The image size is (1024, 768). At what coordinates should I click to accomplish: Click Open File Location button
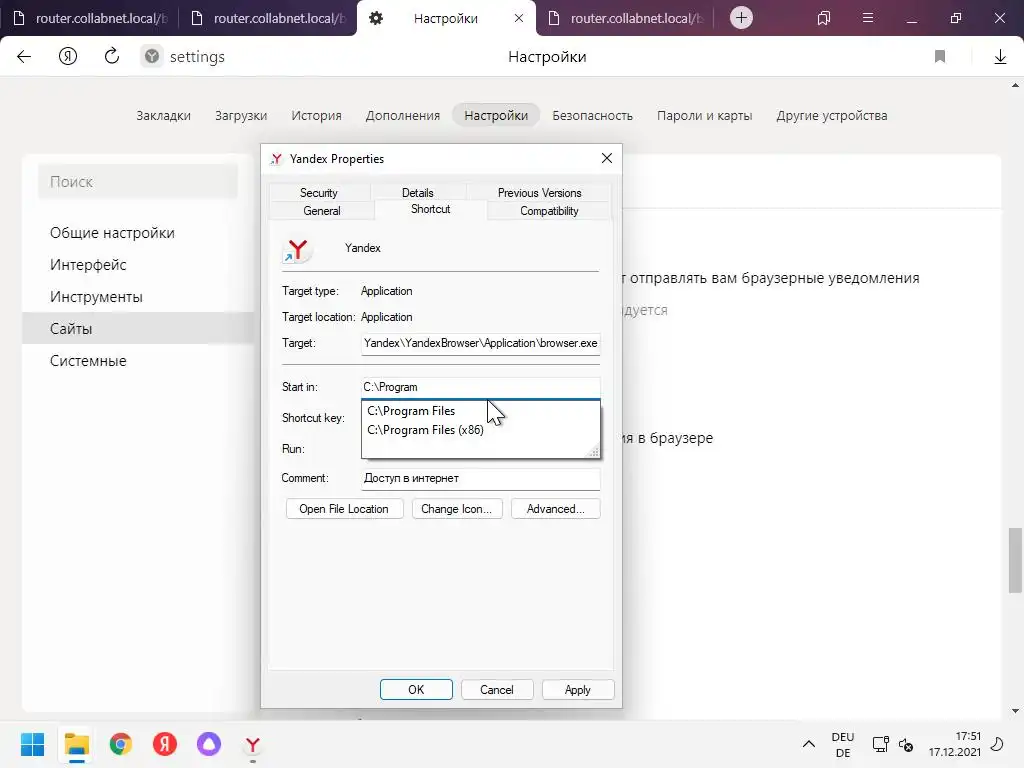click(x=344, y=509)
